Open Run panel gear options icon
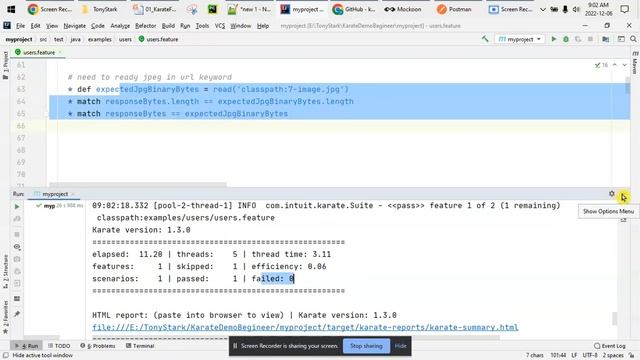Viewport: 640px width, 360px height. (611, 194)
